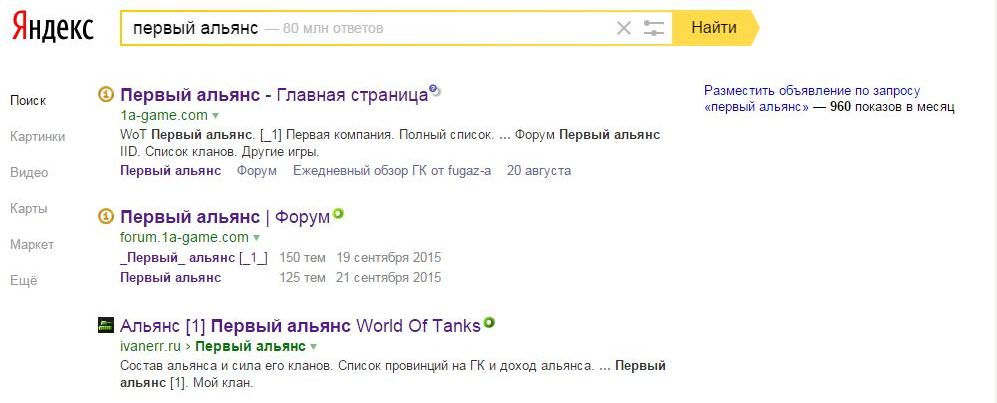Click 150 тем text
Image resolution: width=997 pixels, height=403 pixels.
pos(303,257)
